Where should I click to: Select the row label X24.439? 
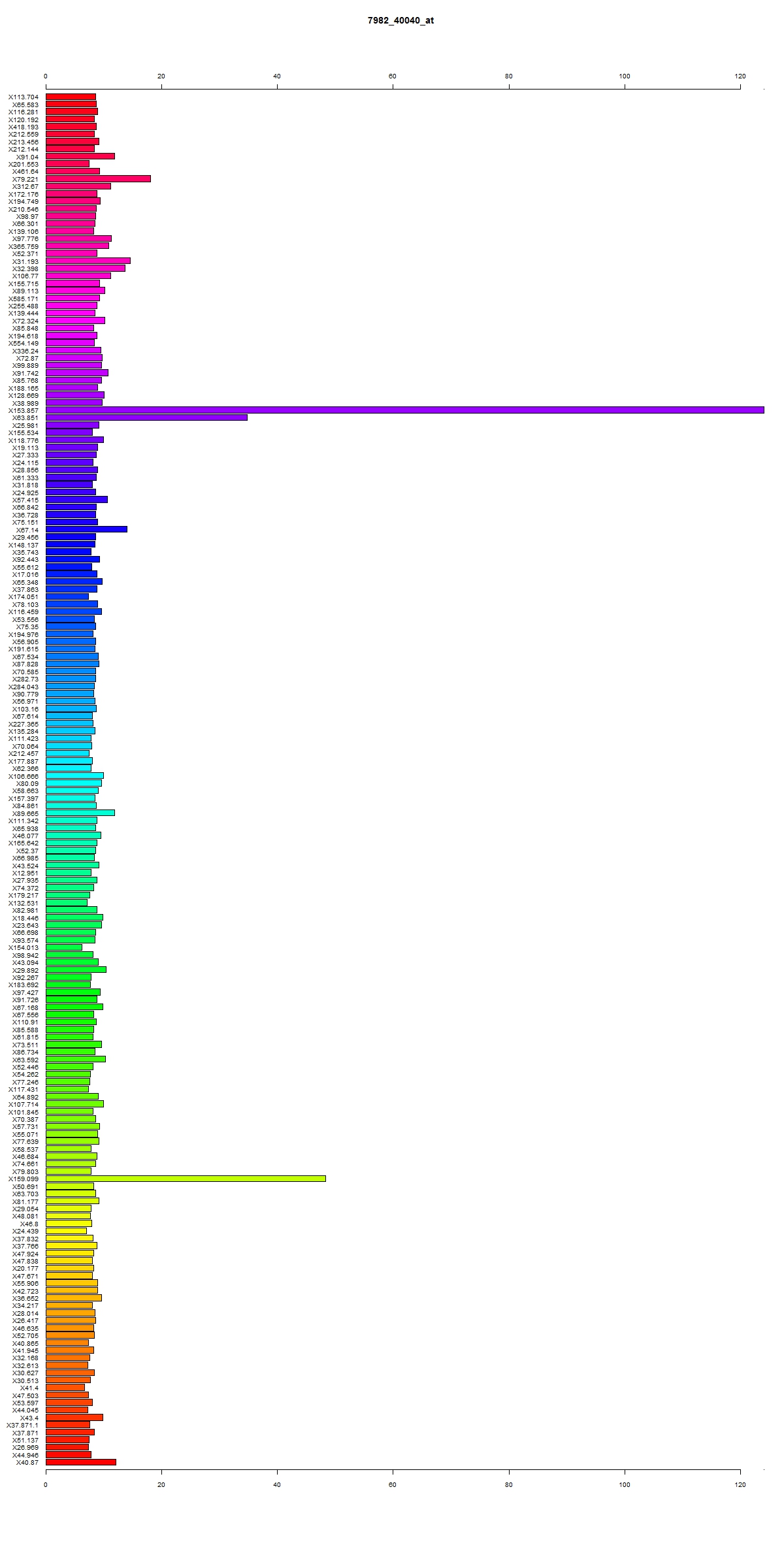(x=25, y=1232)
